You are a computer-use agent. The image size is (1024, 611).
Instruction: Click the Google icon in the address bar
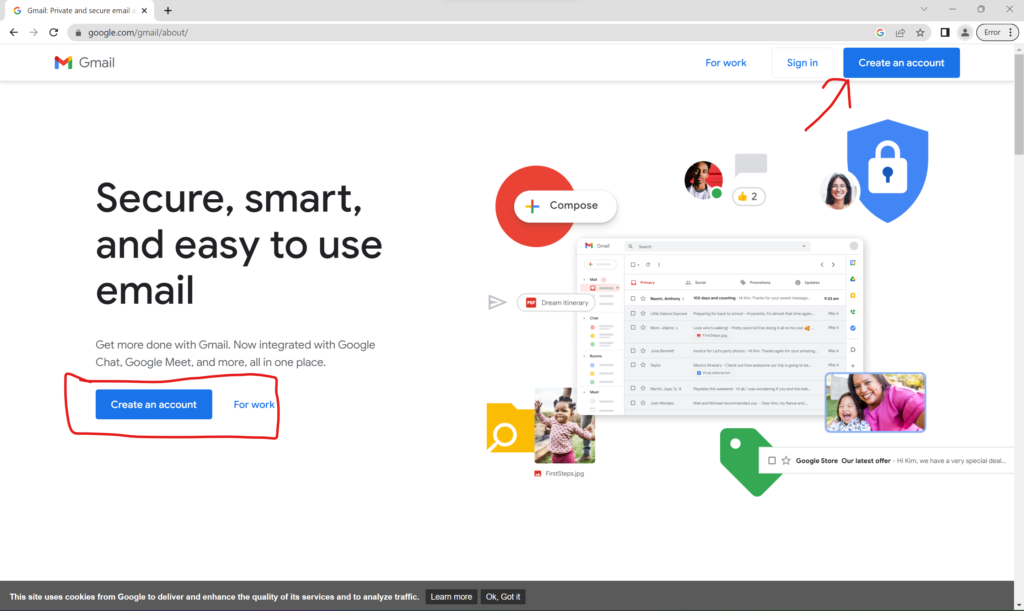pos(880,33)
